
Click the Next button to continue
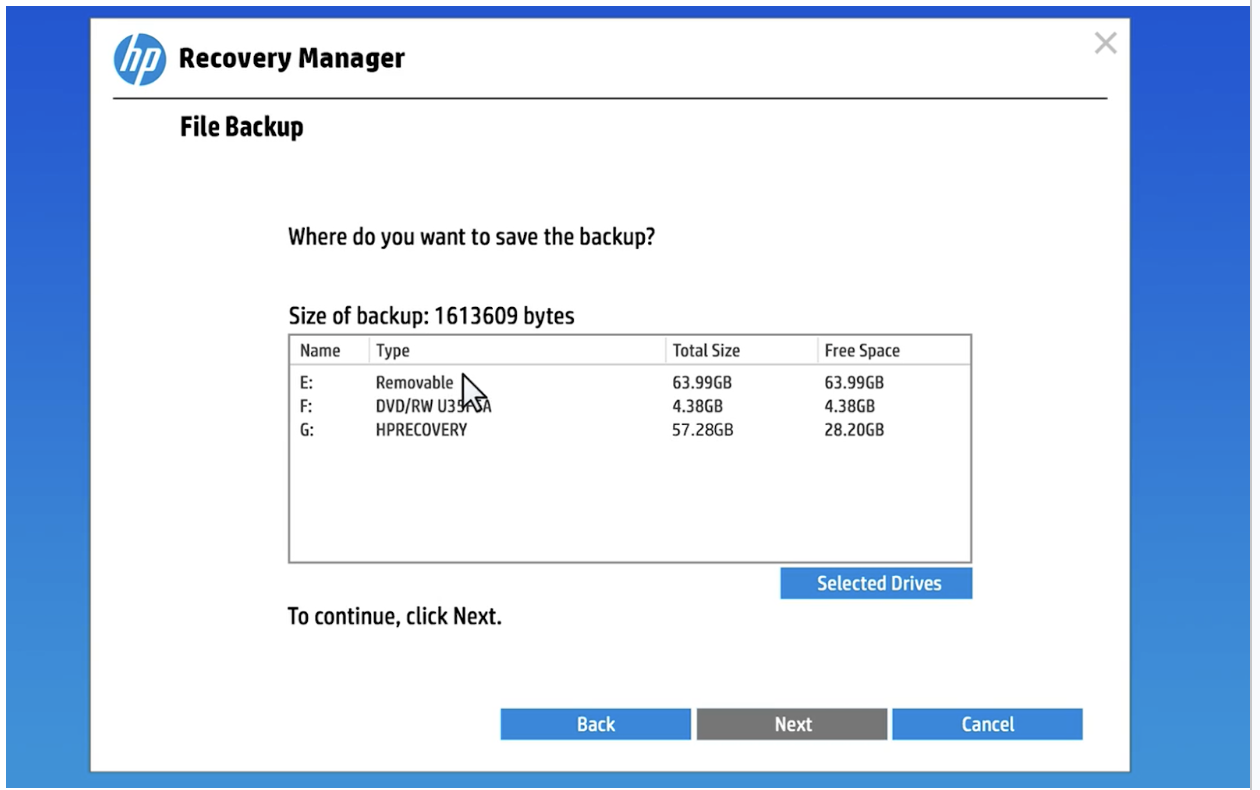(792, 723)
